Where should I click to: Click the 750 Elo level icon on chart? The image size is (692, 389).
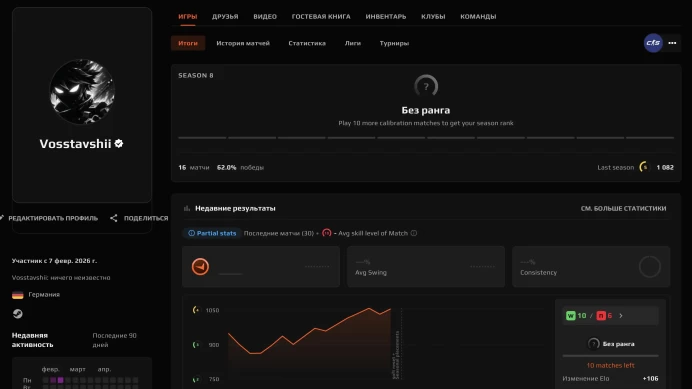pos(196,379)
